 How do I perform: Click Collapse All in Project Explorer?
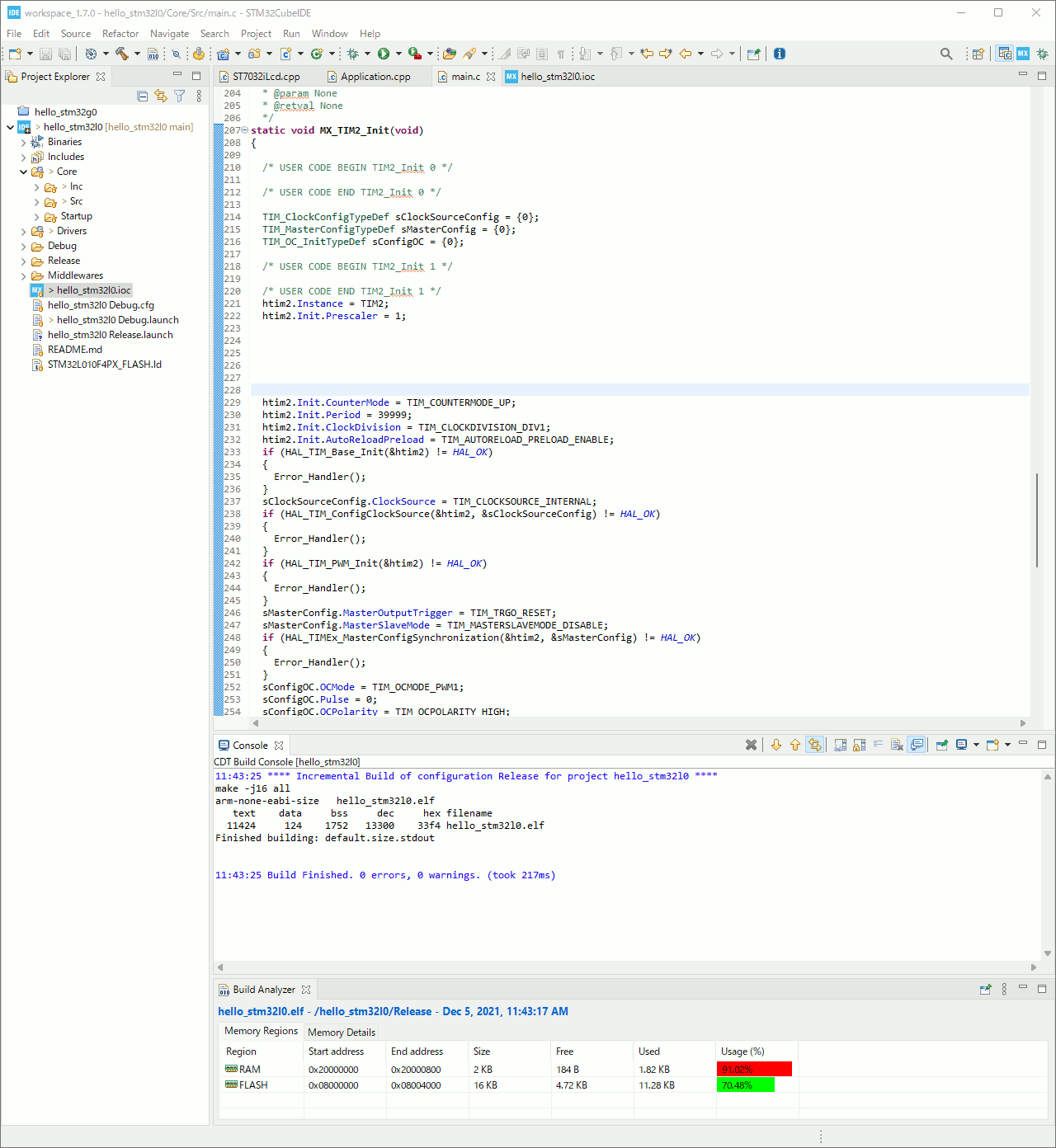tap(142, 96)
